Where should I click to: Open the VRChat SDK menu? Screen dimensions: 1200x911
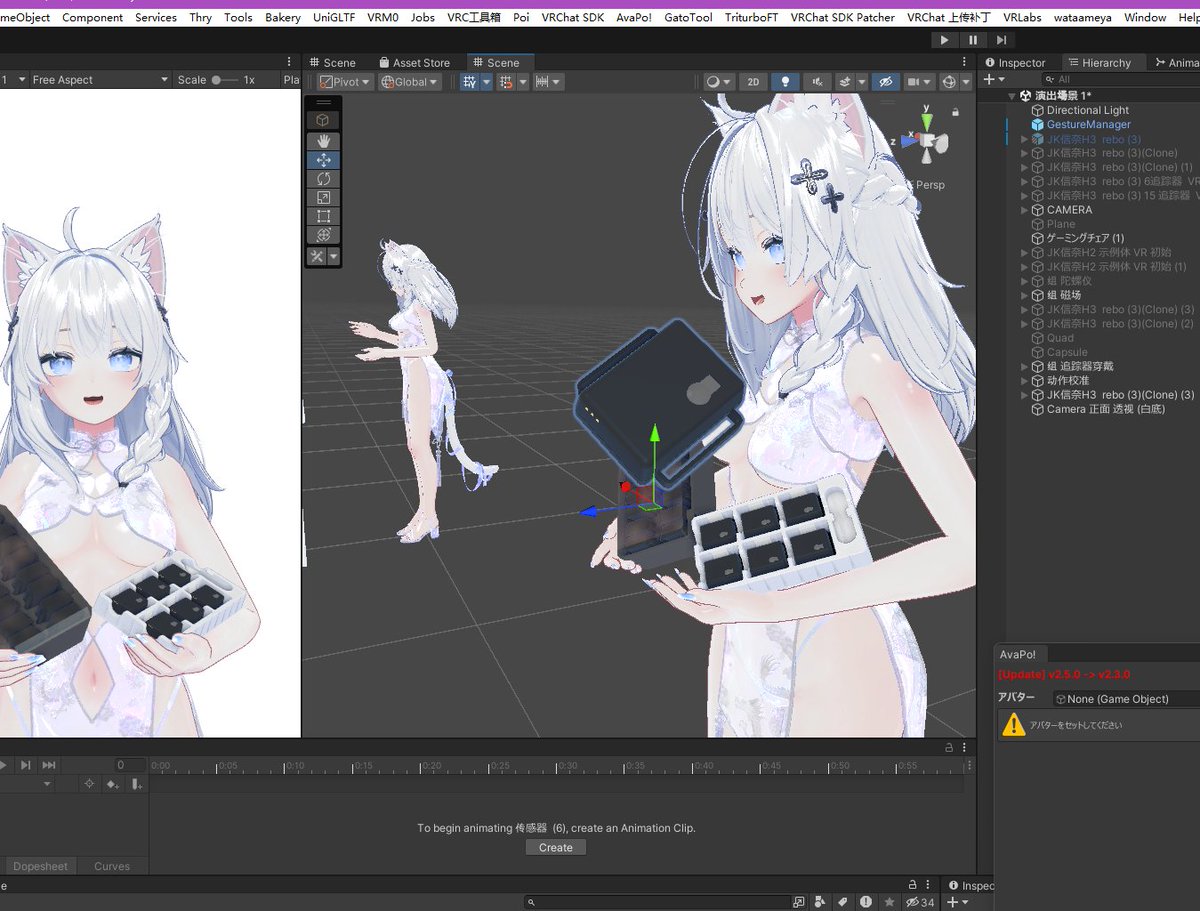[573, 17]
